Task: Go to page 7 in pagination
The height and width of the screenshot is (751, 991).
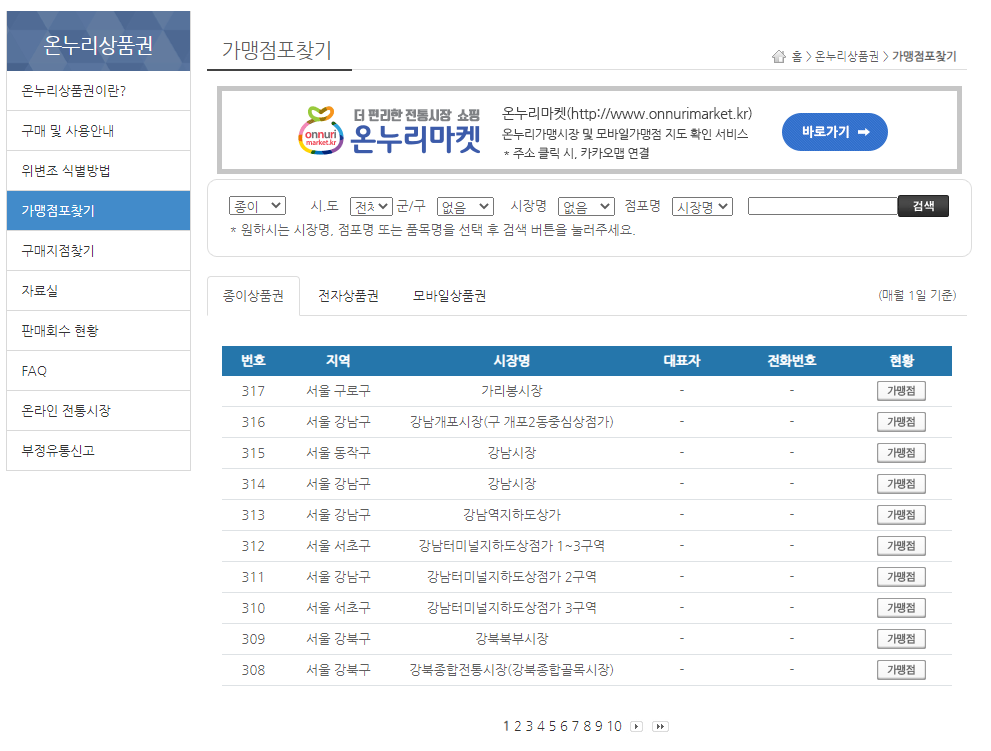Action: [576, 726]
